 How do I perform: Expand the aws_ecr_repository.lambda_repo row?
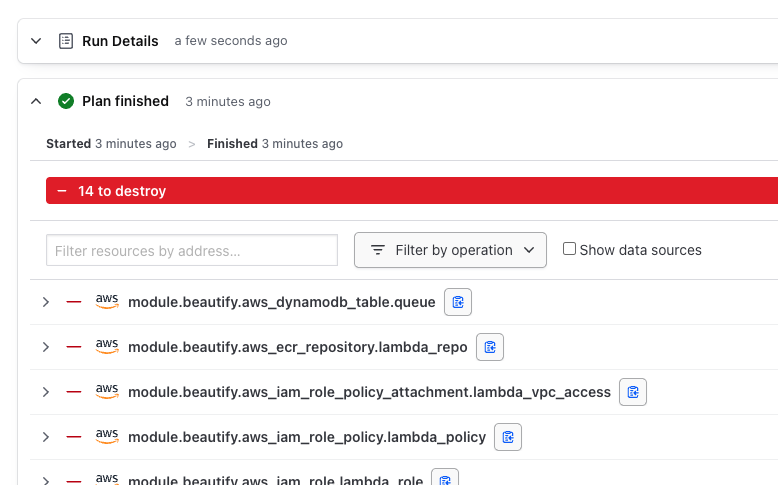pos(45,347)
